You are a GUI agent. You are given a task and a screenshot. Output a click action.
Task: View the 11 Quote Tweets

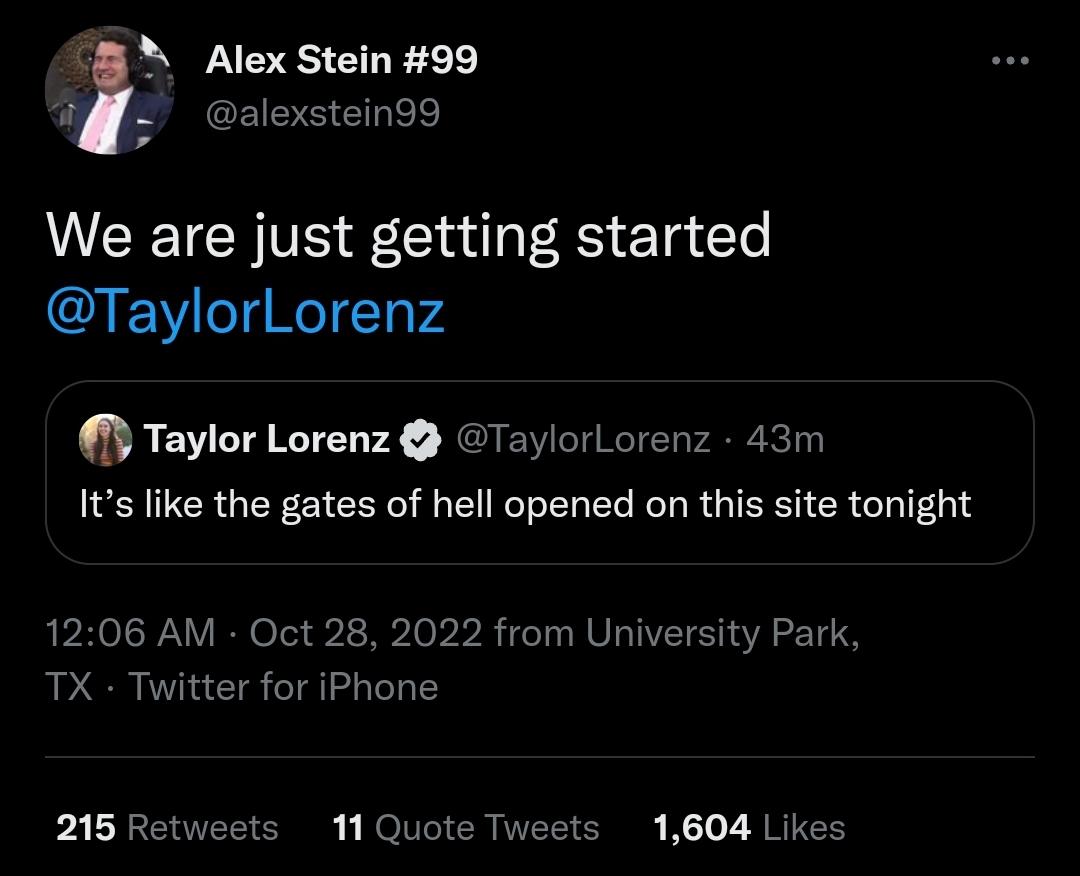coord(466,828)
